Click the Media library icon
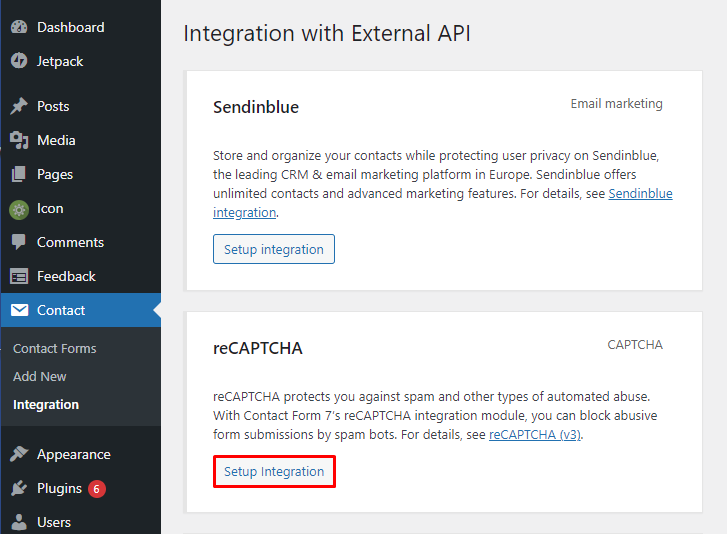Screen dimensions: 727x534 pyautogui.click(x=19, y=140)
